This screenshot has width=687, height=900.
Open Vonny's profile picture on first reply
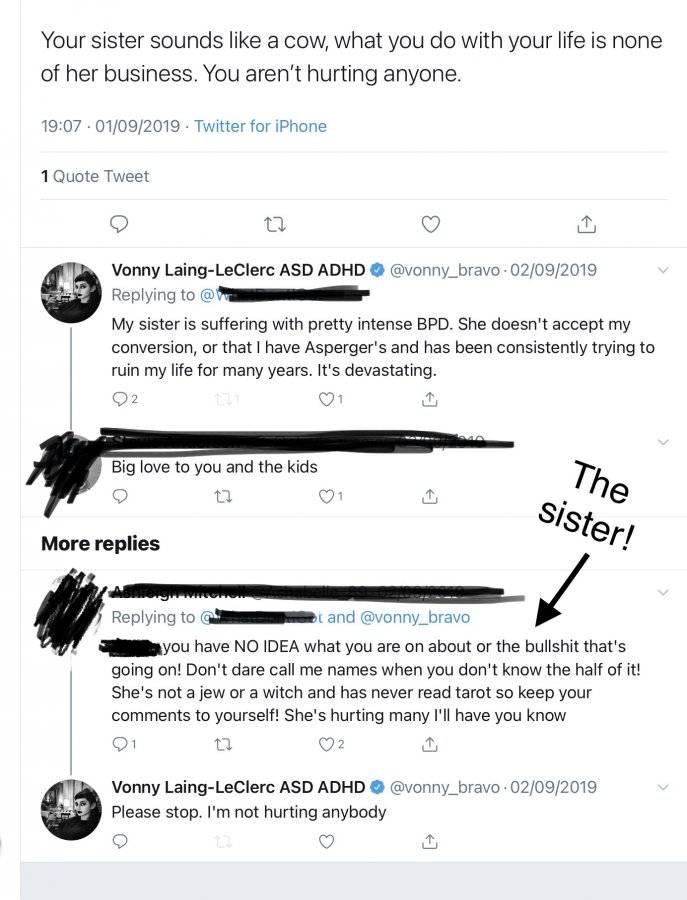(x=71, y=293)
